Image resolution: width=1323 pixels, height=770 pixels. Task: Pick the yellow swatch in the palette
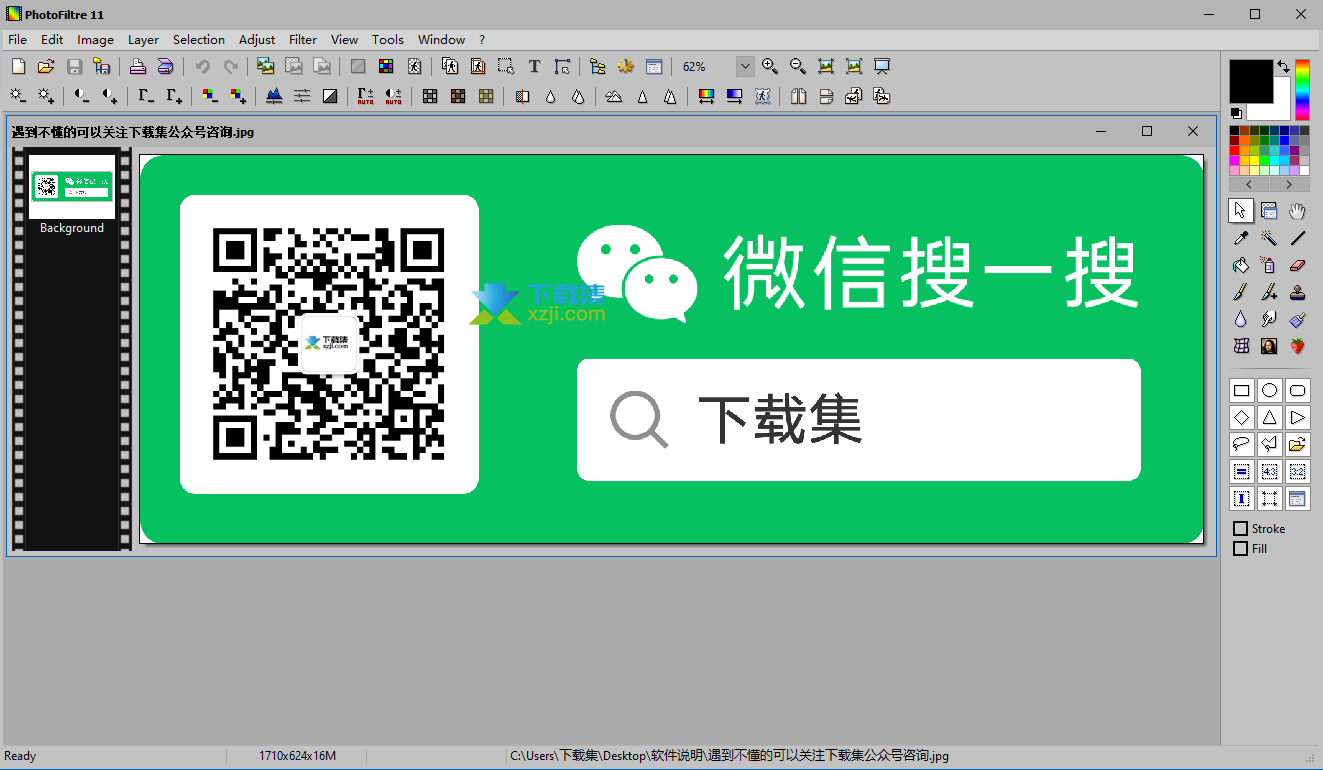pyautogui.click(x=1255, y=160)
